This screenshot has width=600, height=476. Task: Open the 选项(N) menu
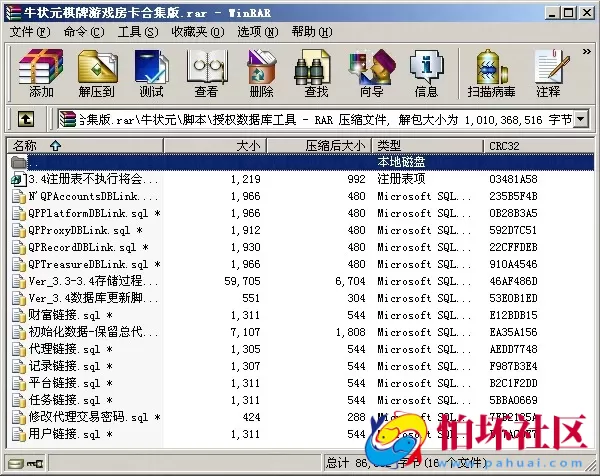coord(258,32)
